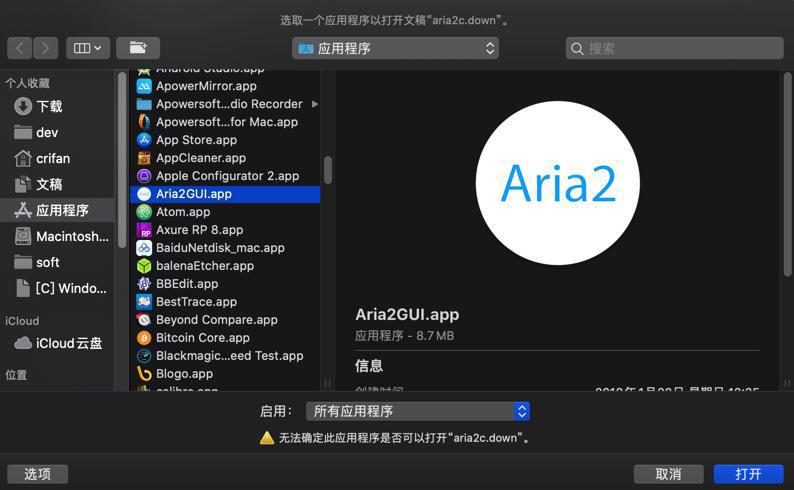Click the sidebar scrollbar
Screen dimensions: 794x490
tap(122, 160)
